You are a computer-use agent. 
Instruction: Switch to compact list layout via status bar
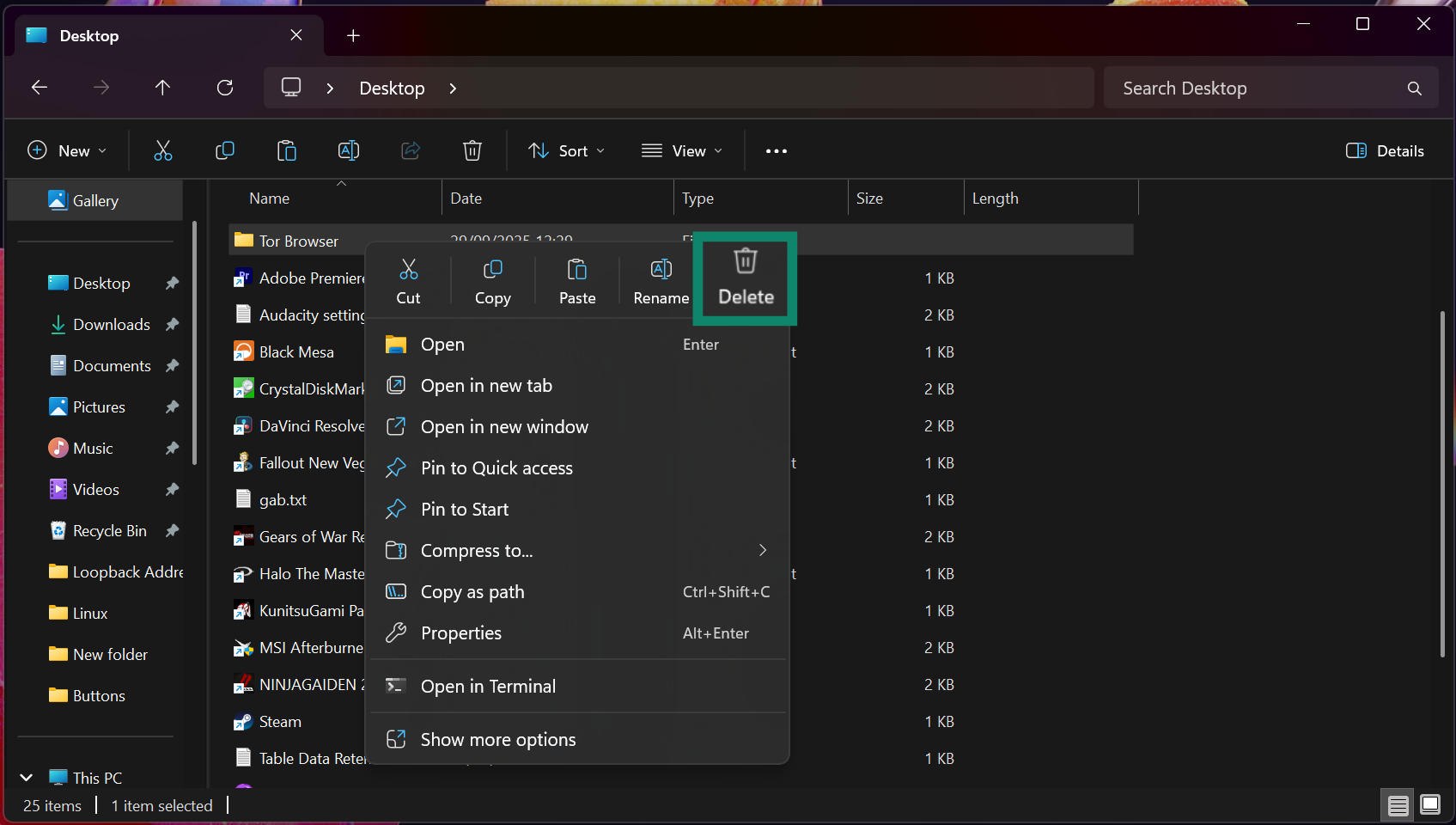[x=1398, y=805]
